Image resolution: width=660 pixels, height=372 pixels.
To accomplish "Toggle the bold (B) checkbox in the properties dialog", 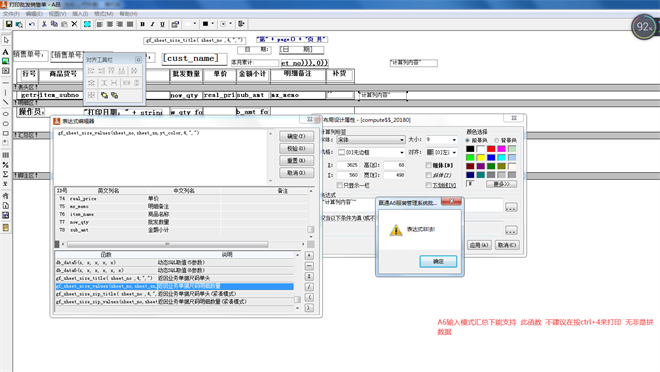I will point(428,165).
